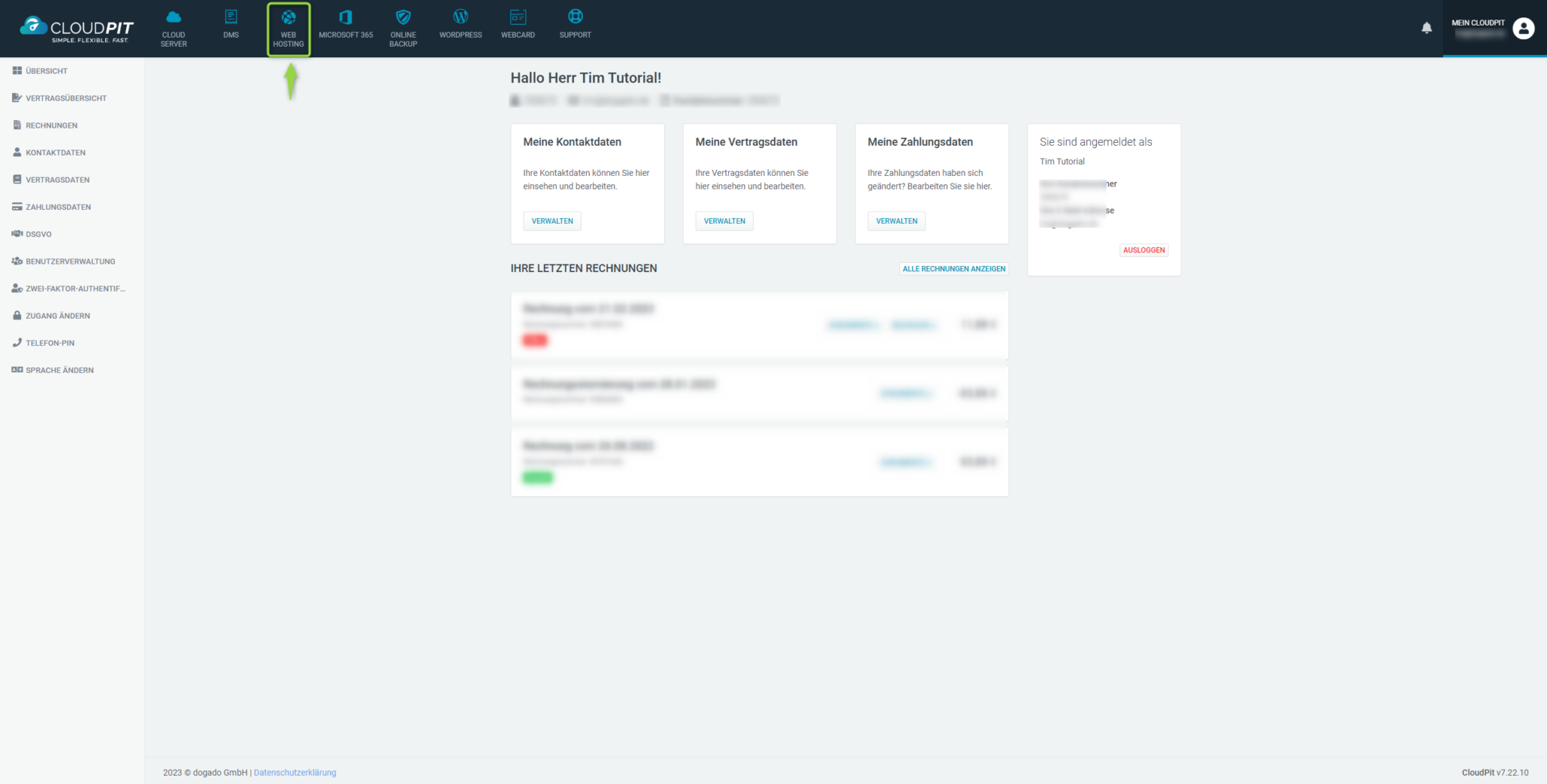Click Verwalten under Meine Zahlungsdaten
The width and height of the screenshot is (1547, 784).
tap(896, 221)
